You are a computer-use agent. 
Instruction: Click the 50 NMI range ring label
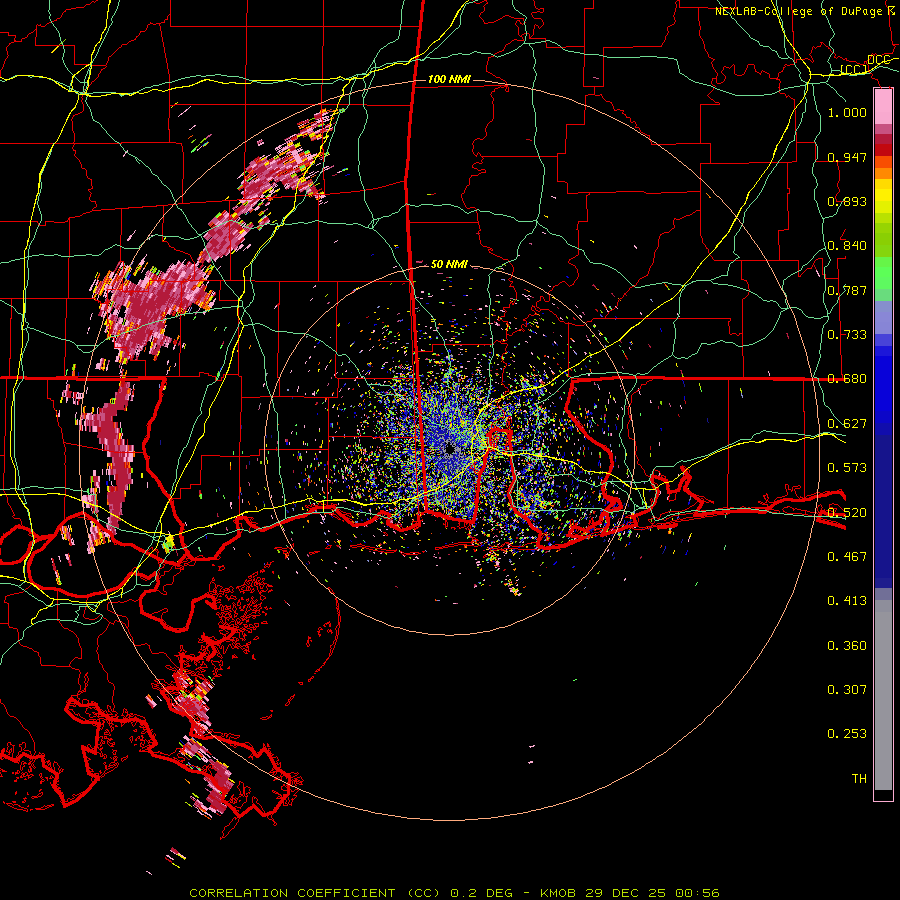point(449,264)
